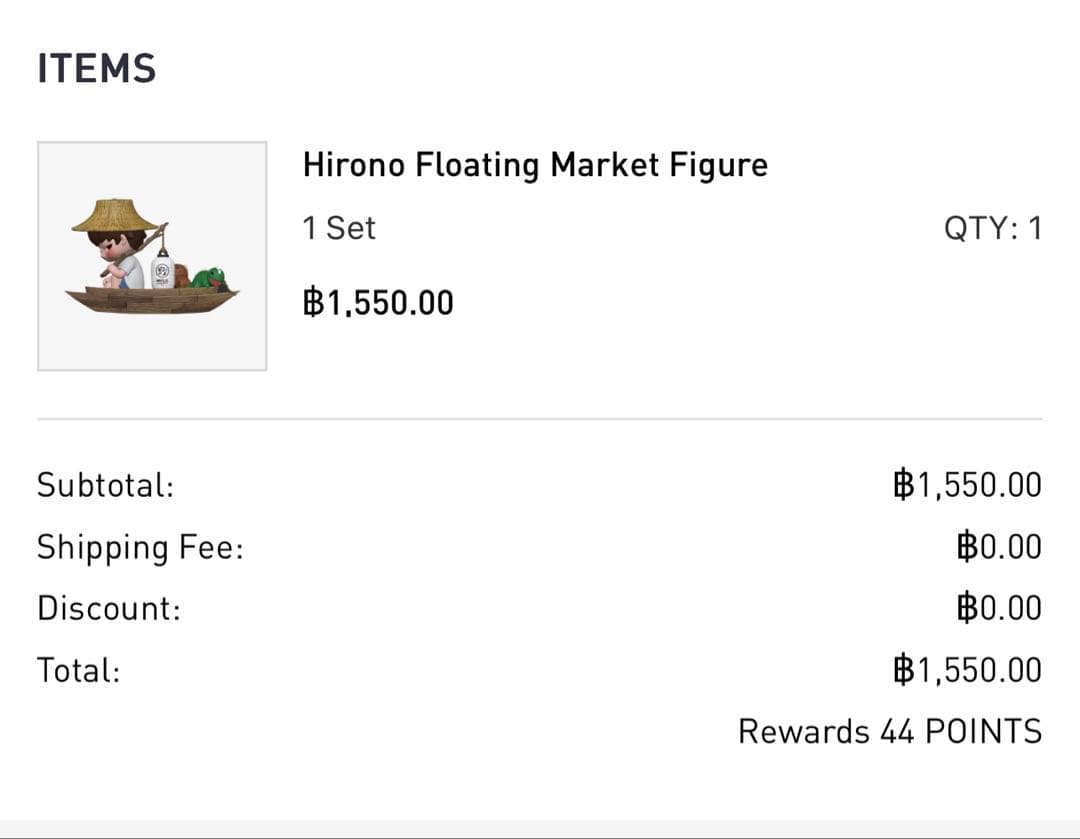Click the Total label

(78, 669)
